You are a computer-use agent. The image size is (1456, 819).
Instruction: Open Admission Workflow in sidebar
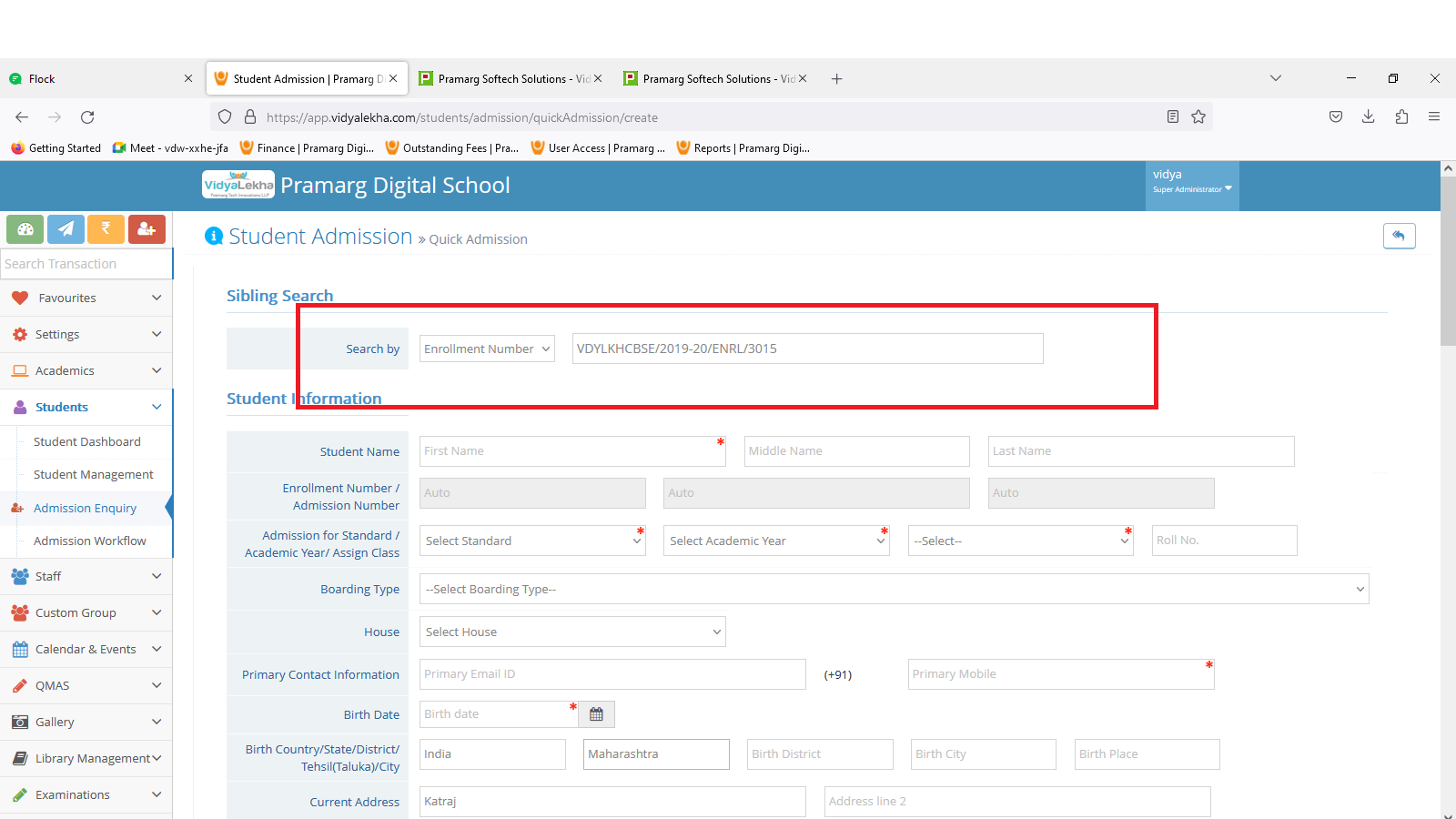90,541
